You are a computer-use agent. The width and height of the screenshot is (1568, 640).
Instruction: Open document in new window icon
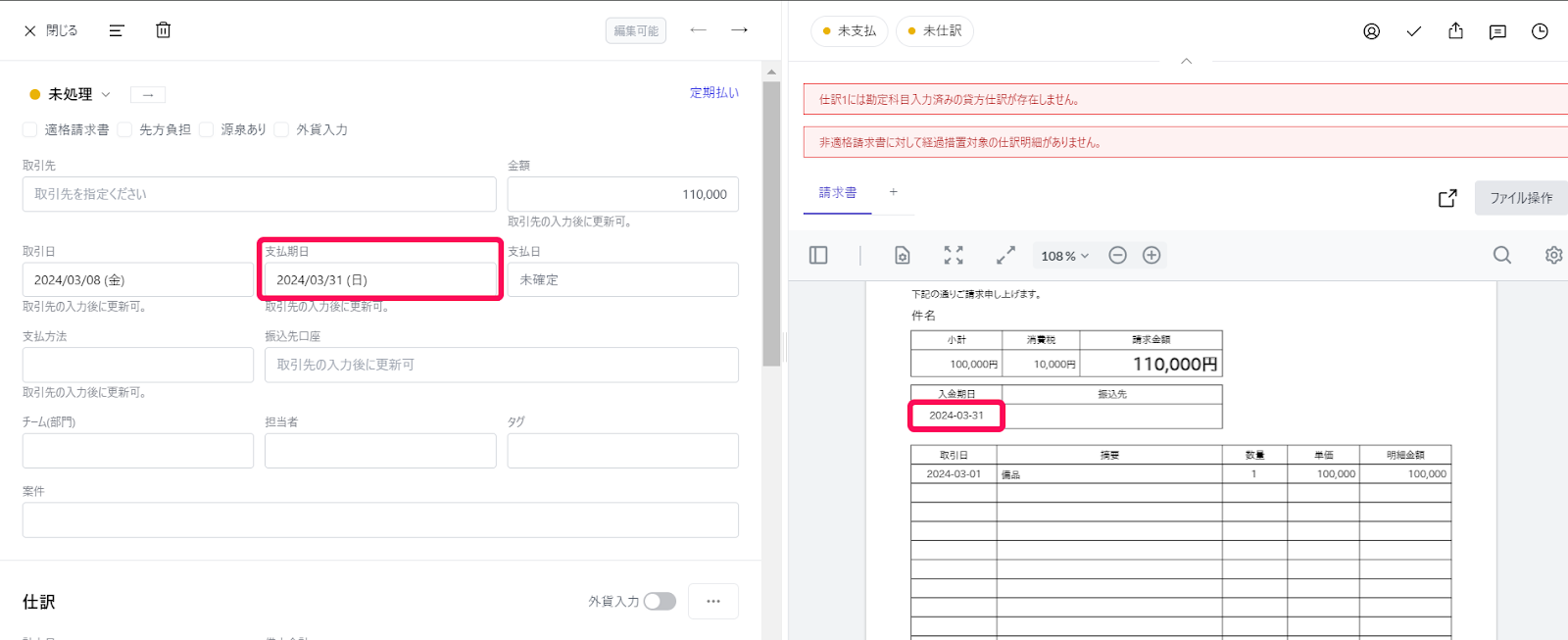click(x=1447, y=198)
